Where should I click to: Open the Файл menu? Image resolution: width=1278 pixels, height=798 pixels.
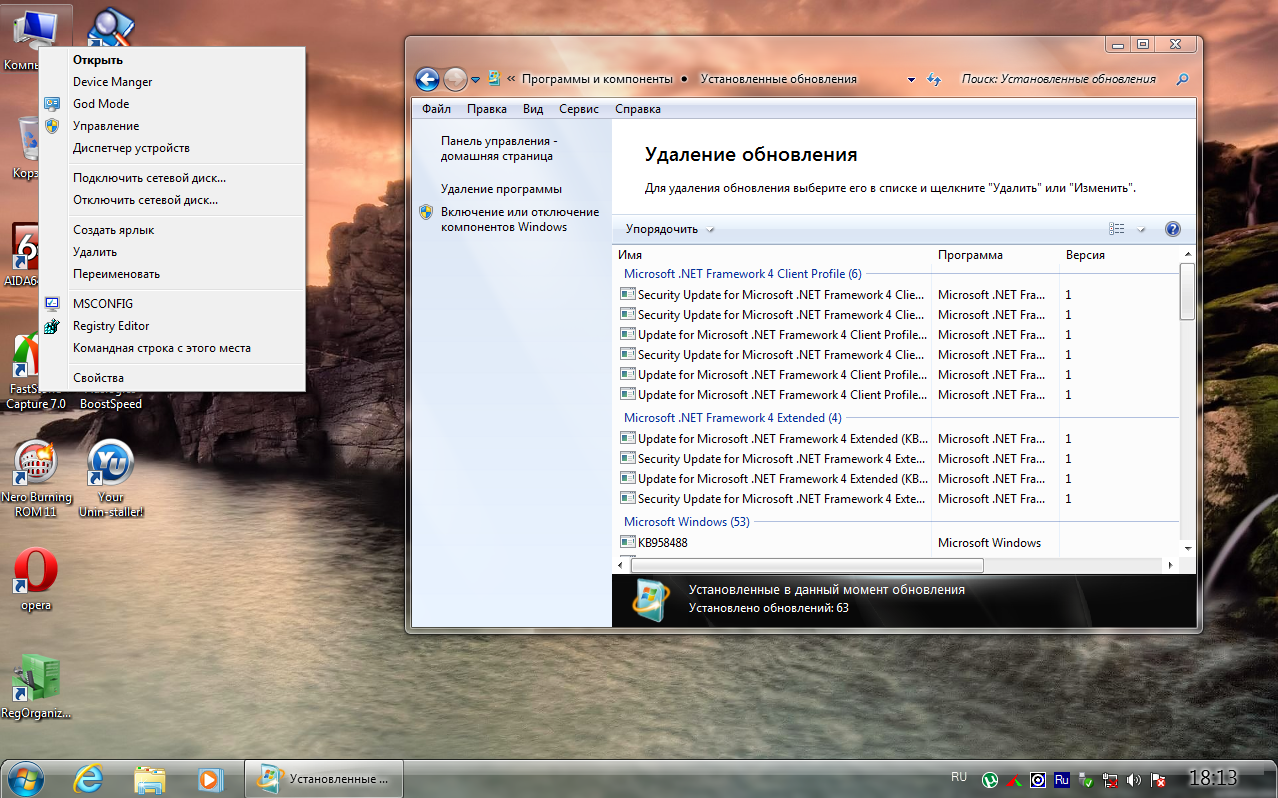pos(436,109)
